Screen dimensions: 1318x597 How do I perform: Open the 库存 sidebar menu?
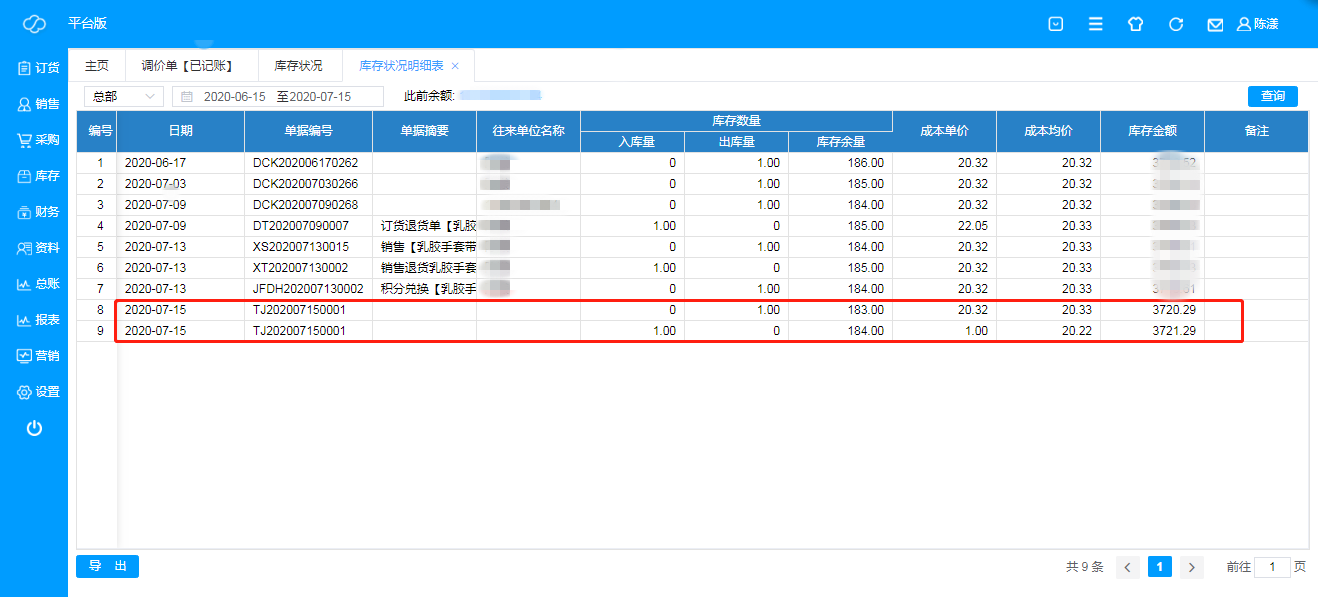[38, 176]
